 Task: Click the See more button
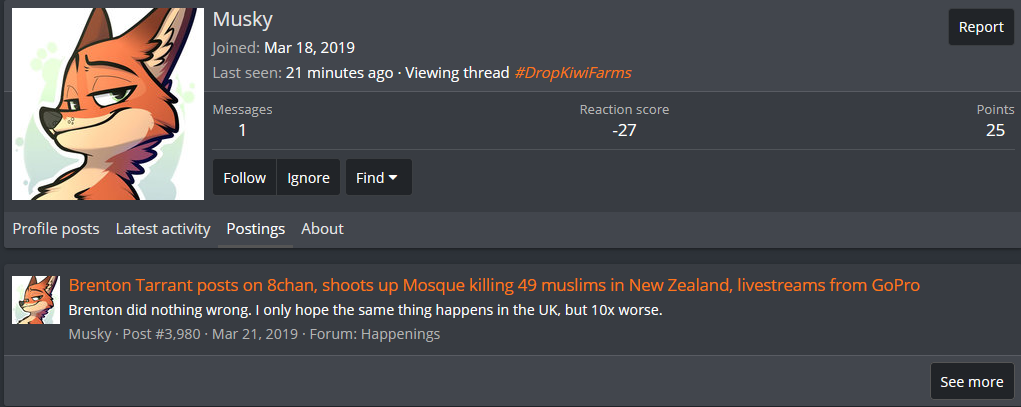[x=971, y=382]
